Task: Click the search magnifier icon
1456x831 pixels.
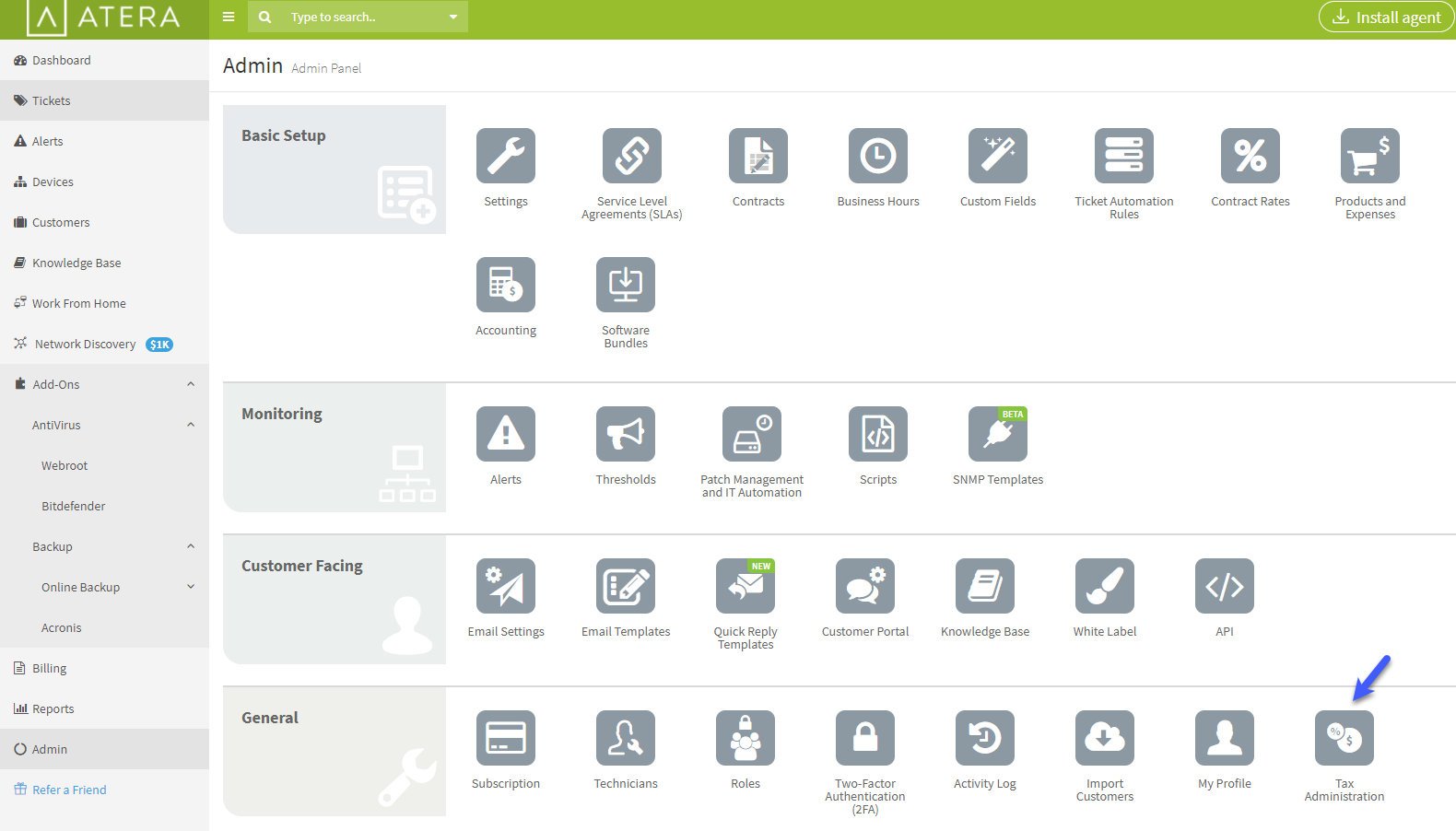Action: tap(265, 17)
